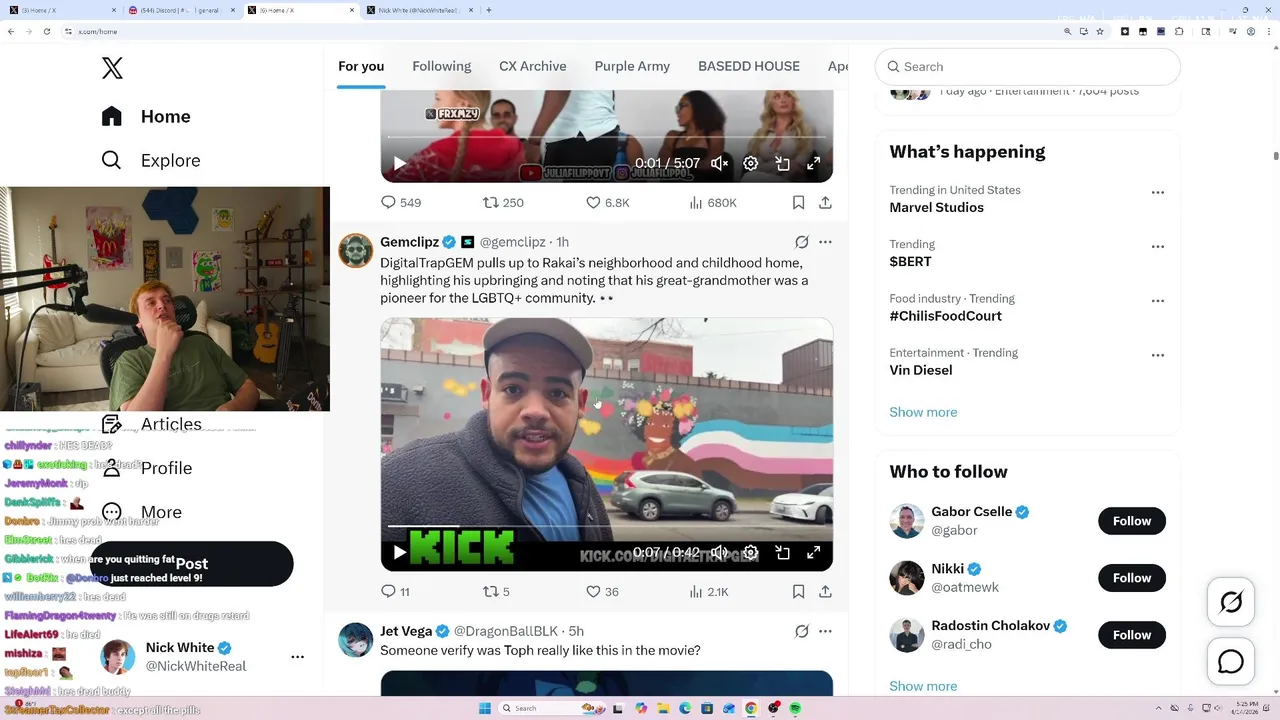The image size is (1280, 720).
Task: Open options for $BERT trend
Action: [1157, 246]
